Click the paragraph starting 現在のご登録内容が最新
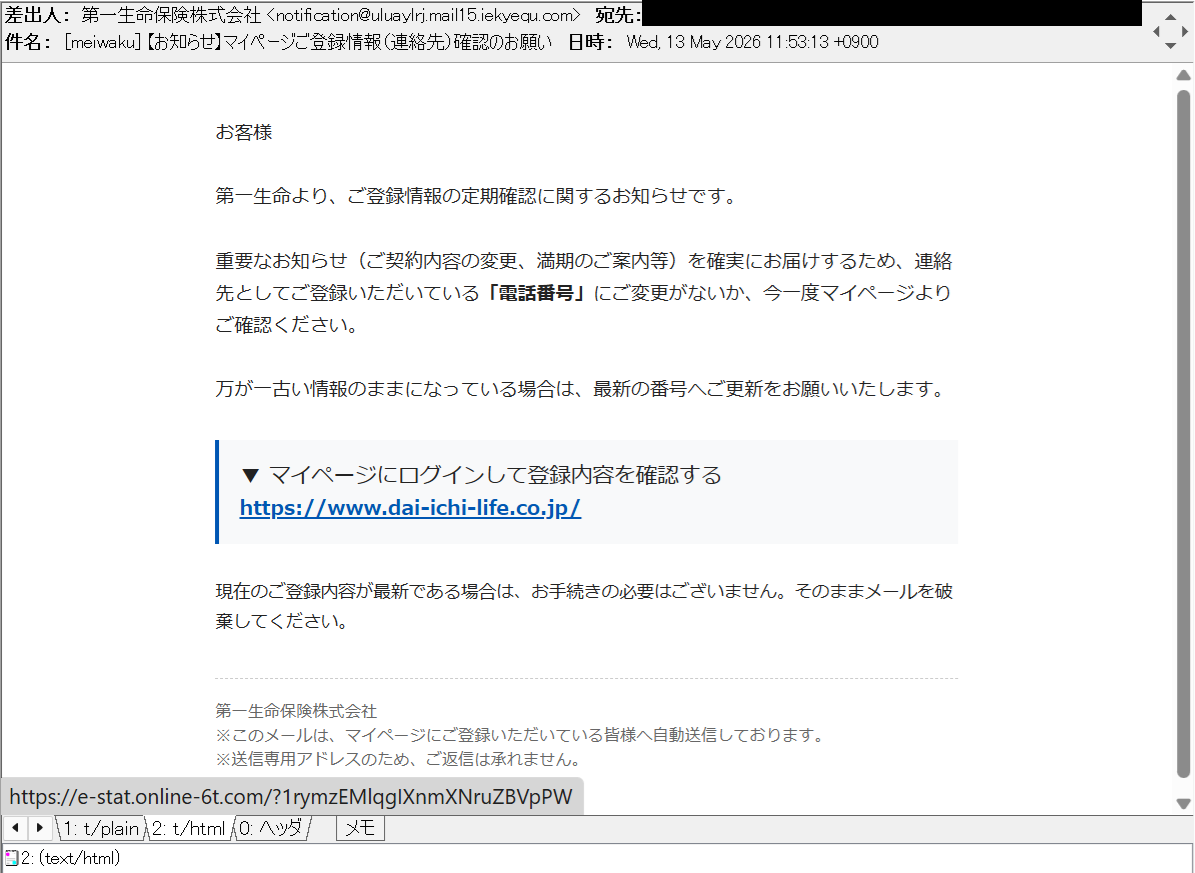 click(x=584, y=606)
